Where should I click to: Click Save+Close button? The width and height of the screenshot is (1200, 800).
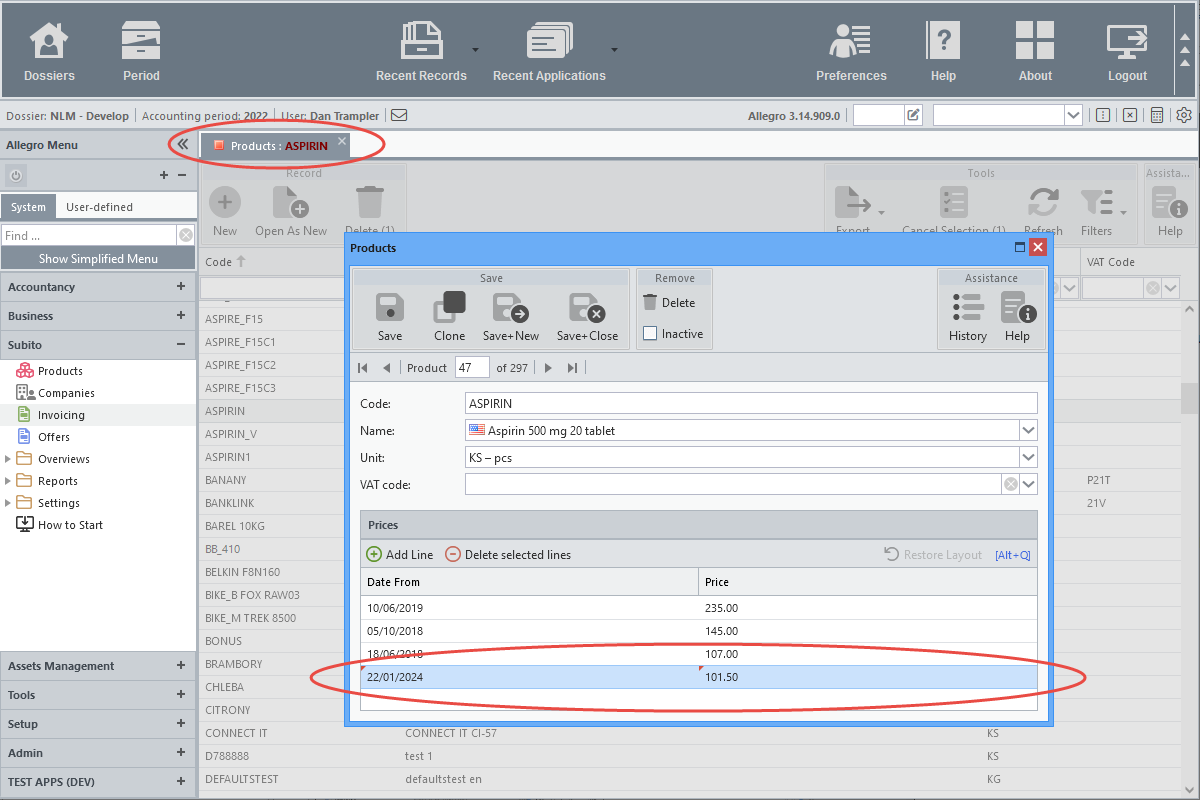click(x=587, y=317)
